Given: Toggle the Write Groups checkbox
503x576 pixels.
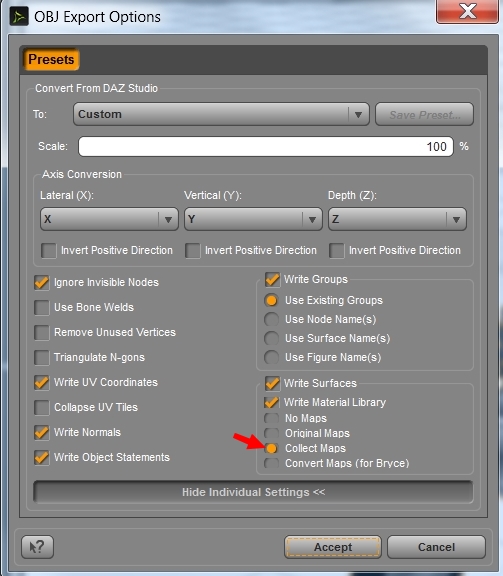Looking at the screenshot, I should (272, 280).
